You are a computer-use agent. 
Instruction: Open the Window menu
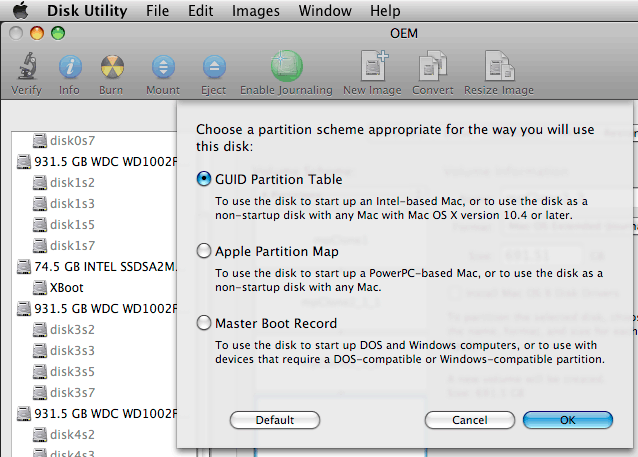pos(325,11)
